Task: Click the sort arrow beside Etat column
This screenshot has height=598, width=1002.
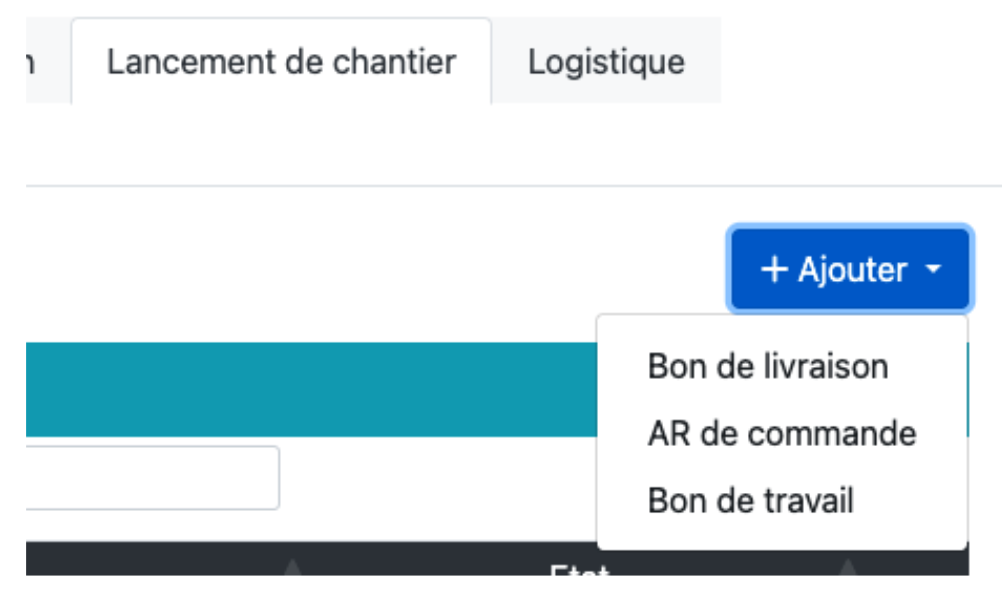Action: (x=847, y=568)
